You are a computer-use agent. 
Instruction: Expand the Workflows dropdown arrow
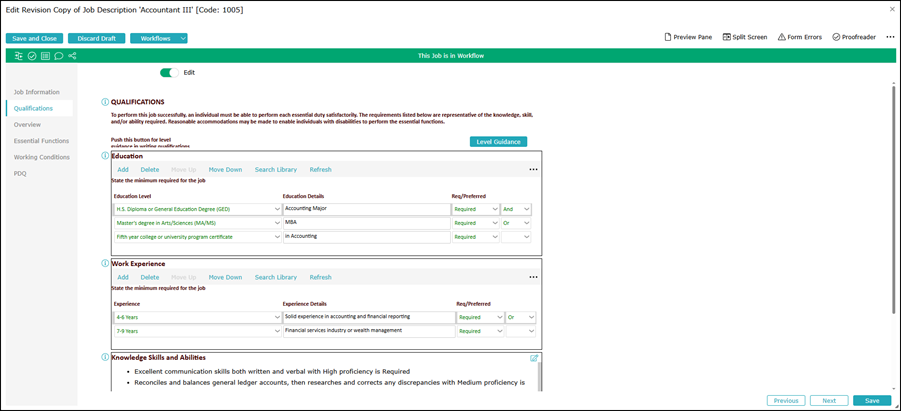coord(183,39)
